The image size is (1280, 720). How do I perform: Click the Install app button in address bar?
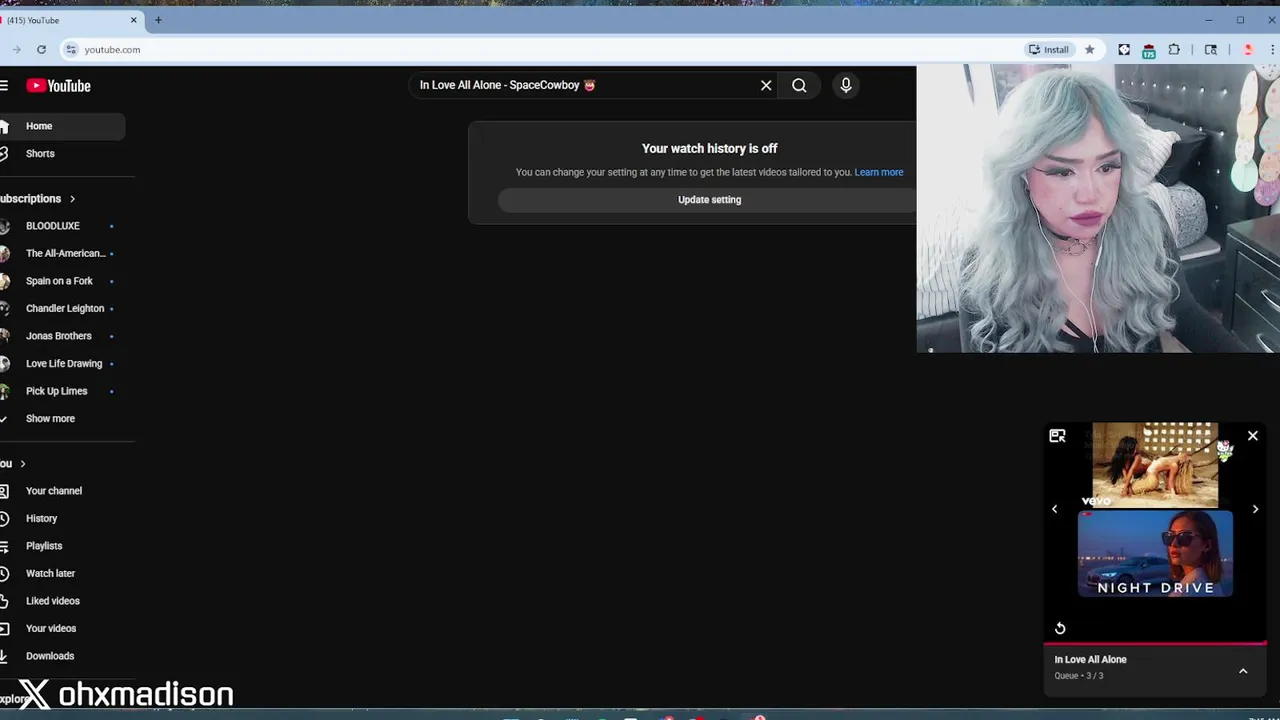click(1048, 49)
